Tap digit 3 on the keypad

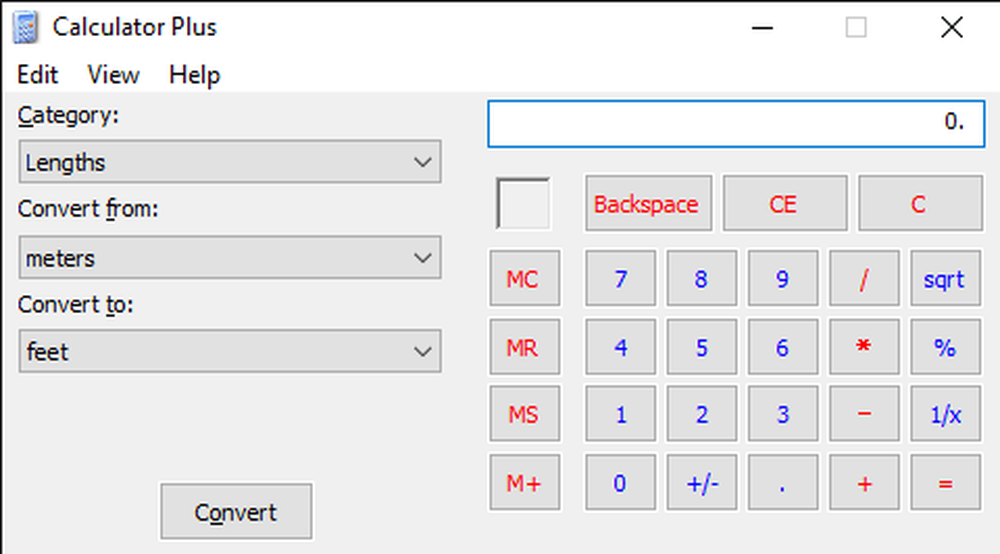pyautogui.click(x=783, y=414)
